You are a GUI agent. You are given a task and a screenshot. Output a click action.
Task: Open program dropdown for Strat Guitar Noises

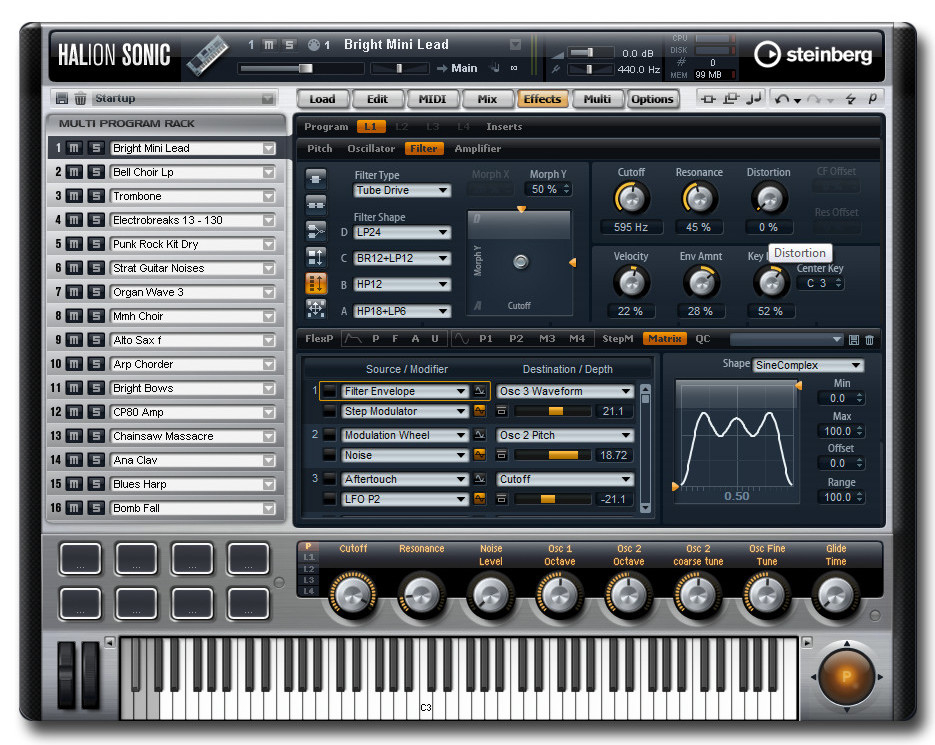click(269, 268)
